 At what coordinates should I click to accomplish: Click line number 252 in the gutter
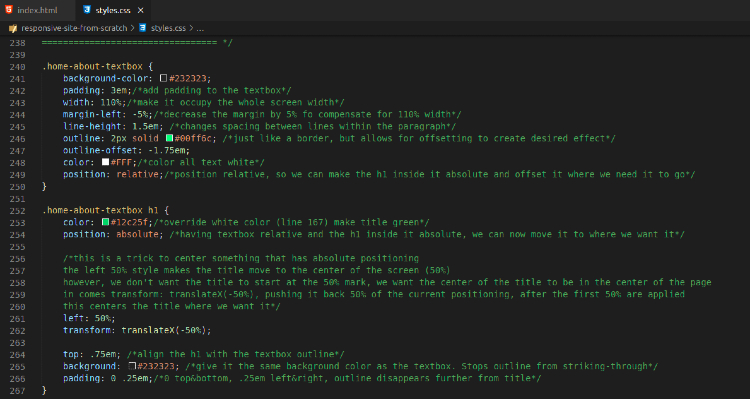17,211
